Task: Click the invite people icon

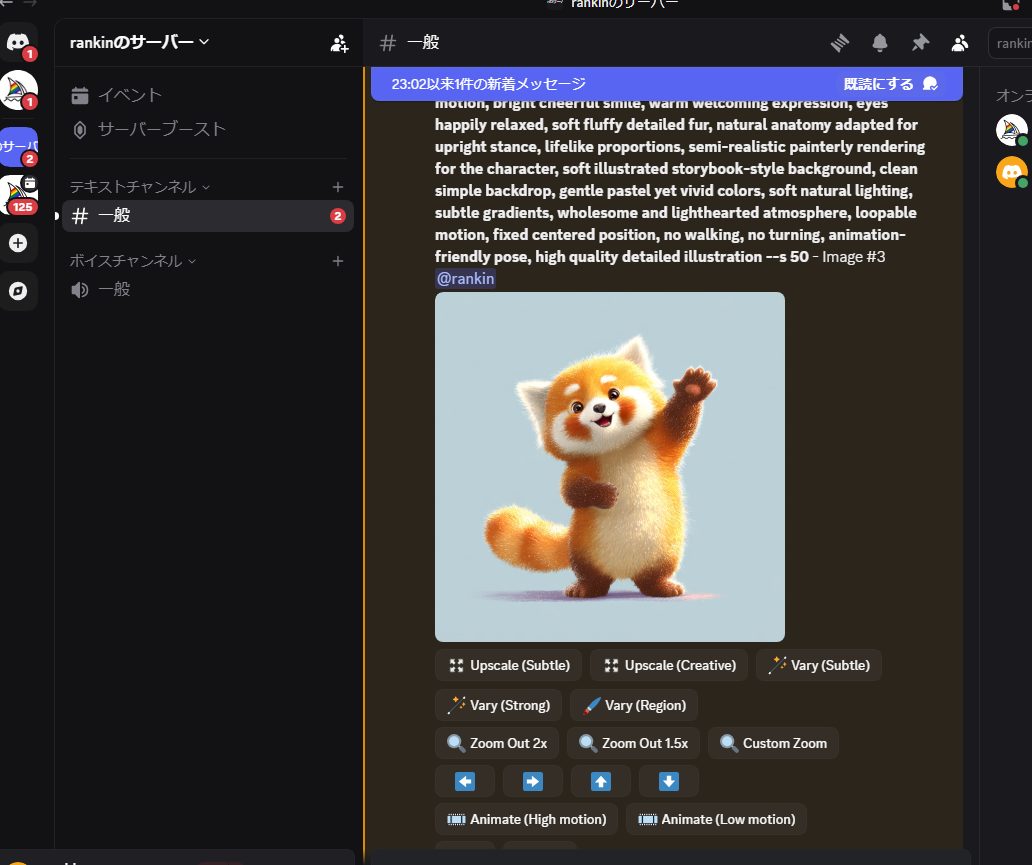Action: (339, 43)
